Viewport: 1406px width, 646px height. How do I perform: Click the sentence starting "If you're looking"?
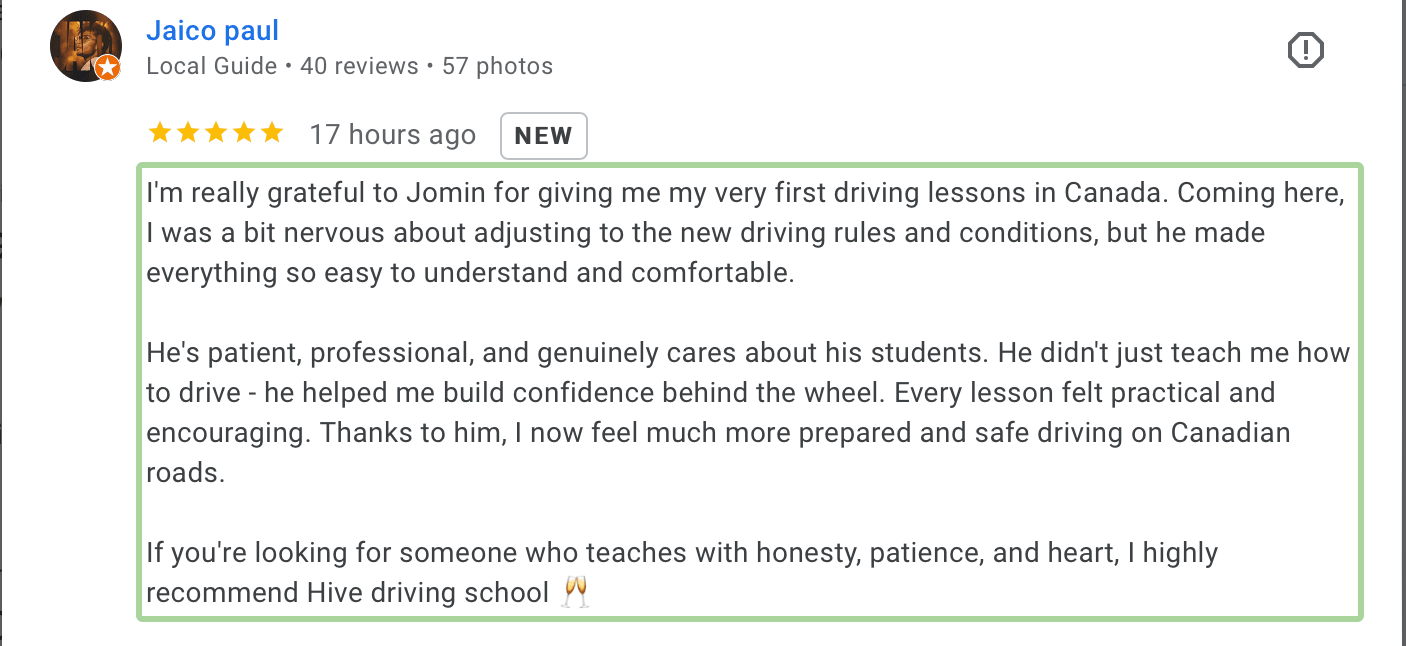680,552
